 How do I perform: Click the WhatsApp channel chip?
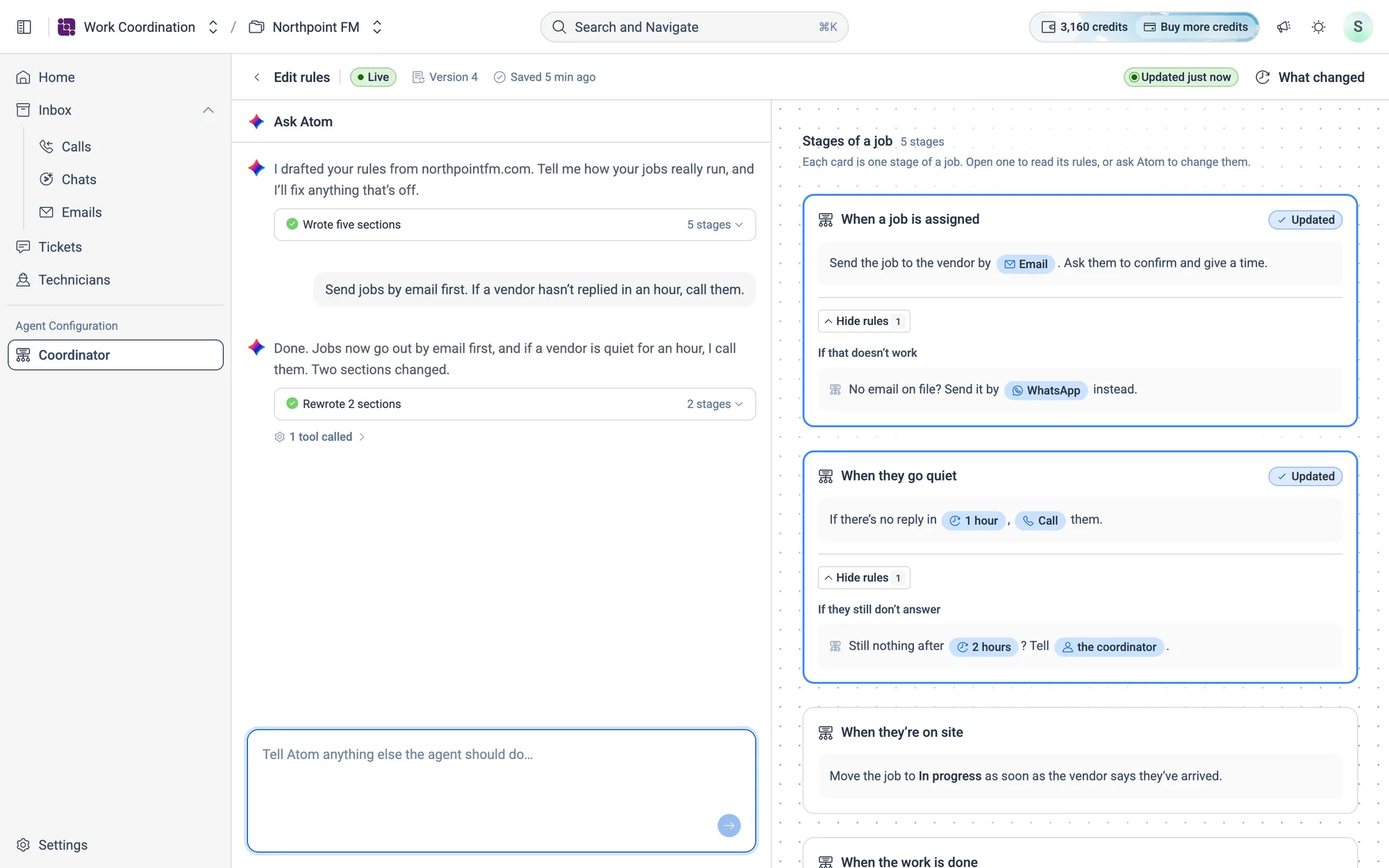coord(1046,390)
